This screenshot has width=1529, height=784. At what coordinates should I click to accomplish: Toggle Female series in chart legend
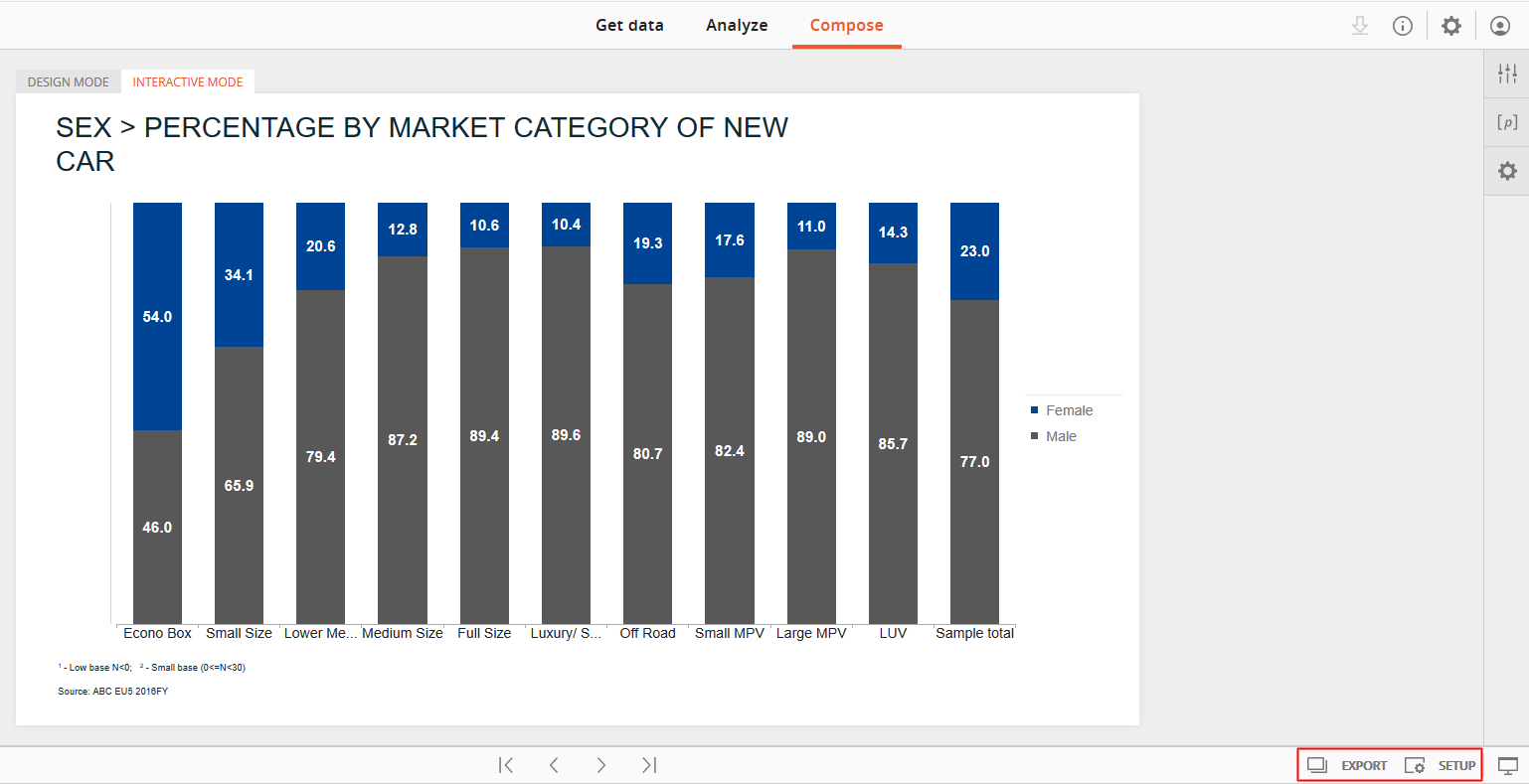[x=1069, y=410]
